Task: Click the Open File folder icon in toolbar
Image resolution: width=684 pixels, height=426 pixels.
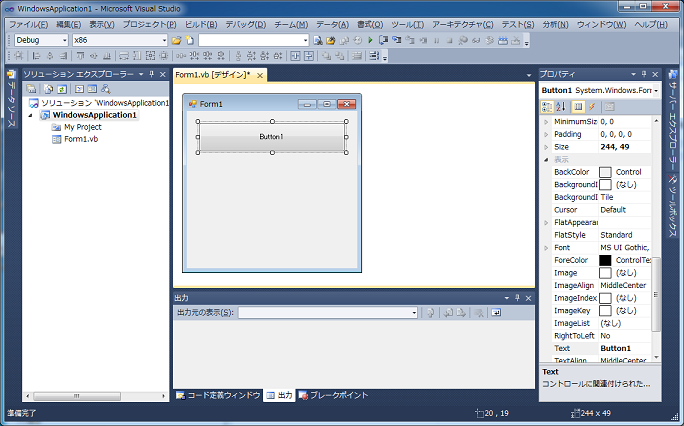Action: click(176, 41)
